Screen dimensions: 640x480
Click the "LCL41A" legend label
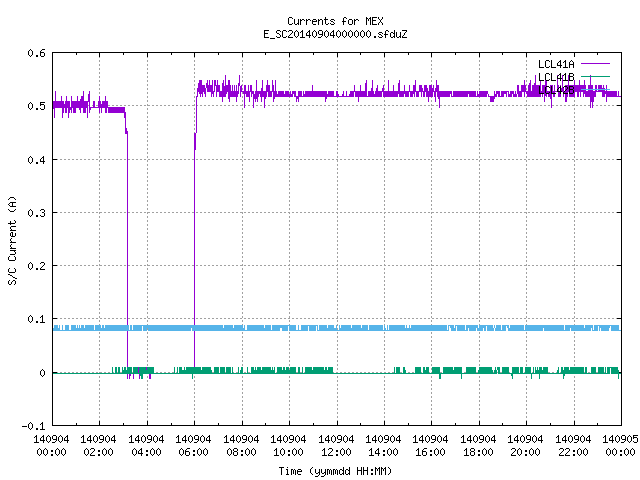click(x=556, y=64)
